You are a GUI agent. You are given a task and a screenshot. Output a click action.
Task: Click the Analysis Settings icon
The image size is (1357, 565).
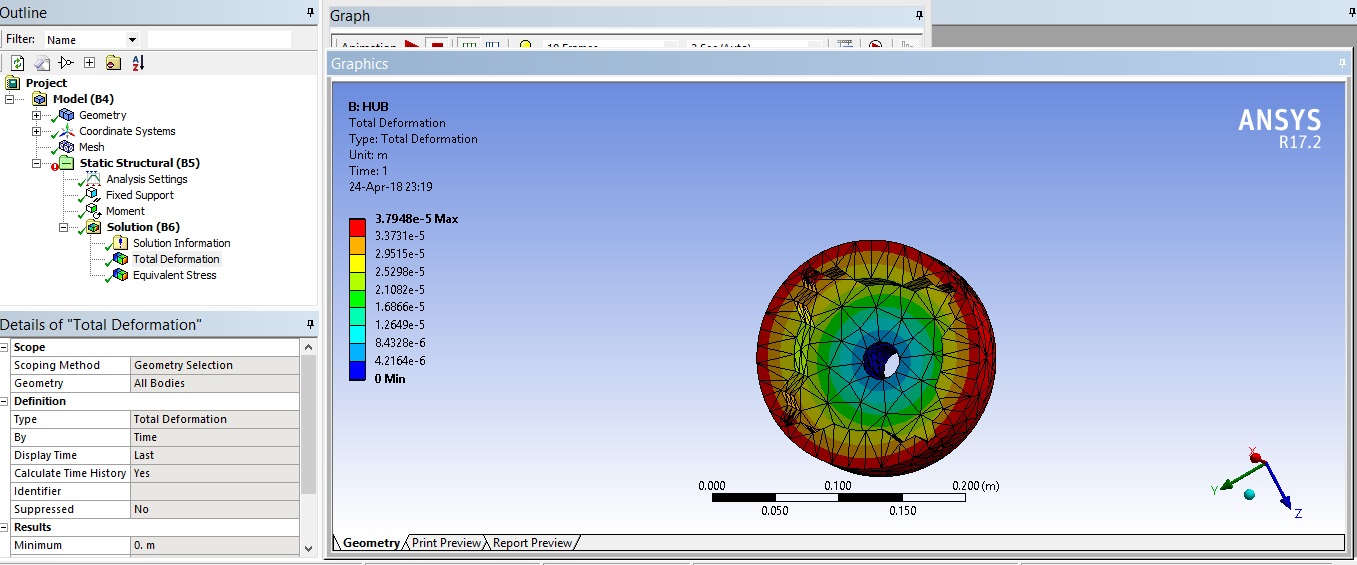click(x=94, y=179)
